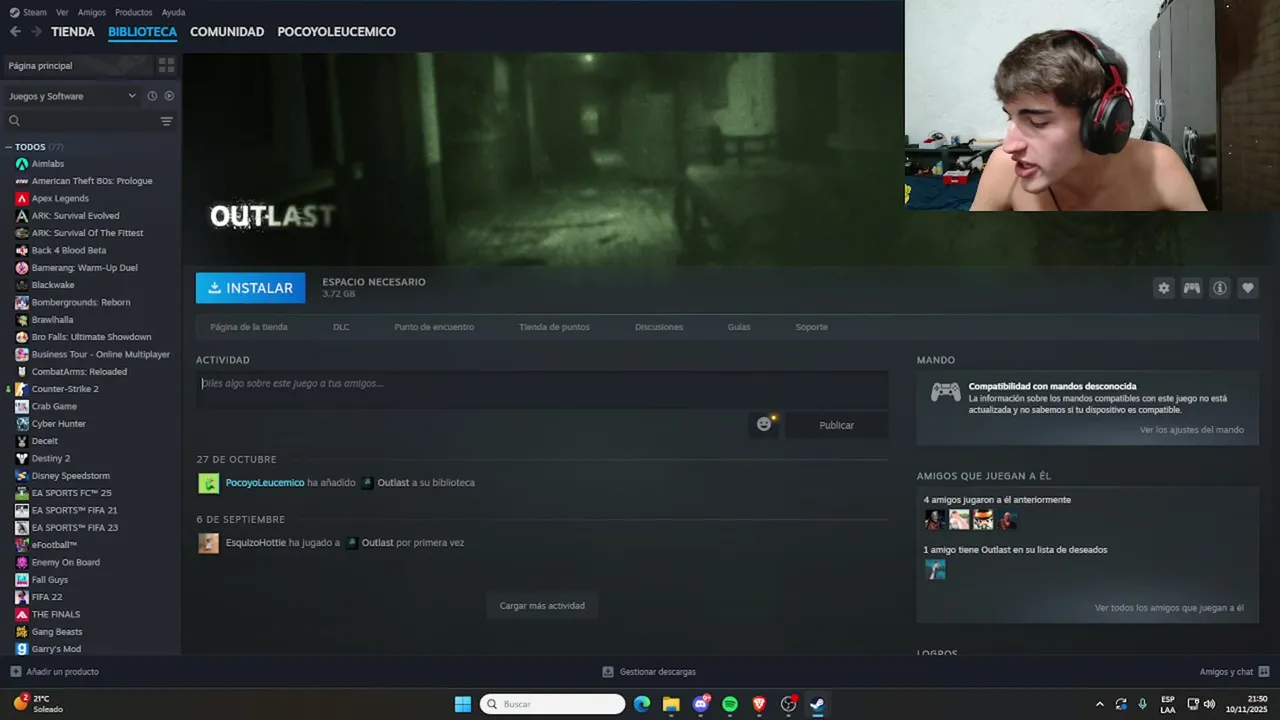Open POCOYOLEUCEMICO profile section
The height and width of the screenshot is (720, 1280).
click(x=337, y=32)
